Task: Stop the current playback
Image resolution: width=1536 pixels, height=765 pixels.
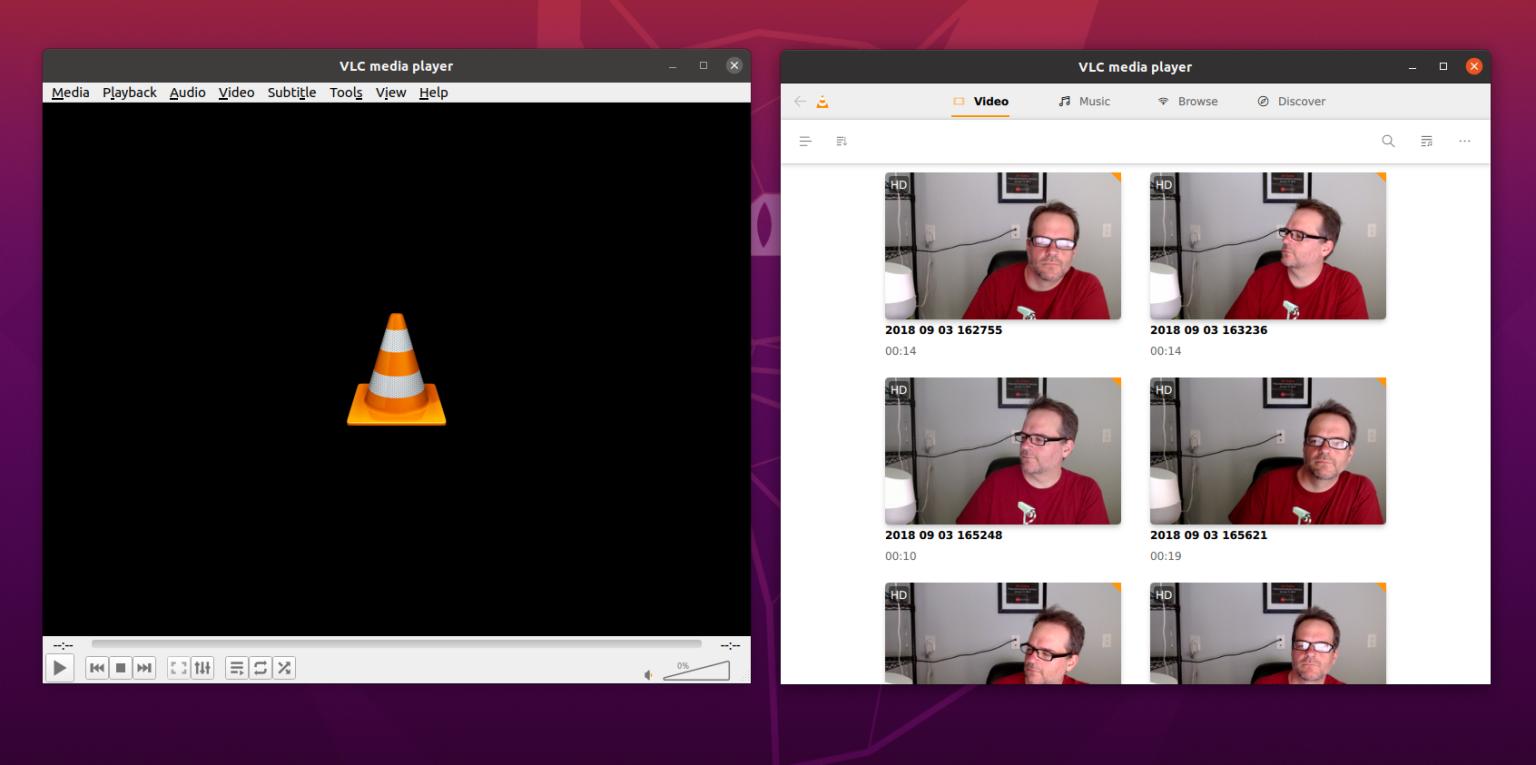Action: (x=120, y=667)
